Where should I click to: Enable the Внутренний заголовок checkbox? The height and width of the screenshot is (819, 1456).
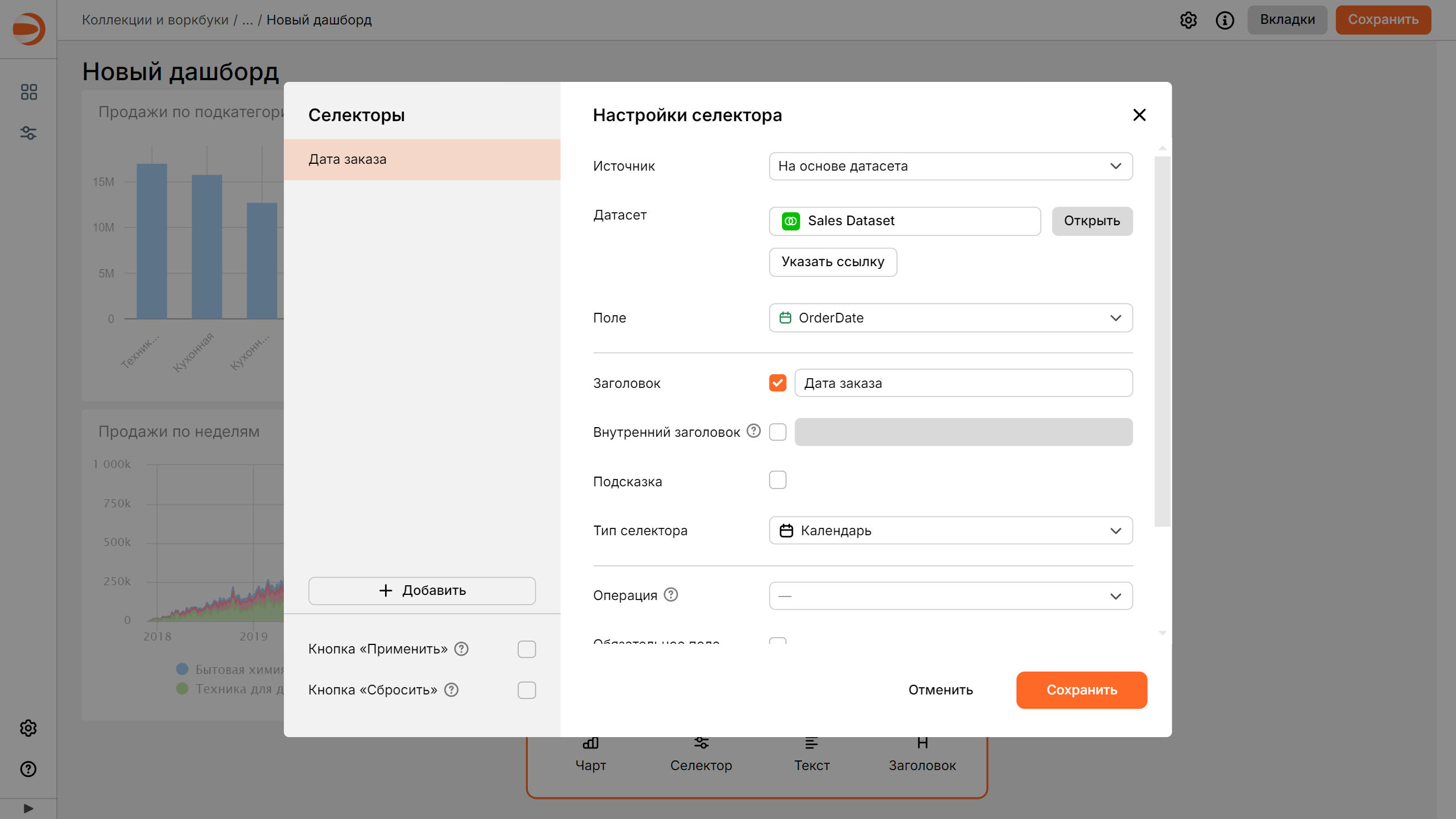777,432
